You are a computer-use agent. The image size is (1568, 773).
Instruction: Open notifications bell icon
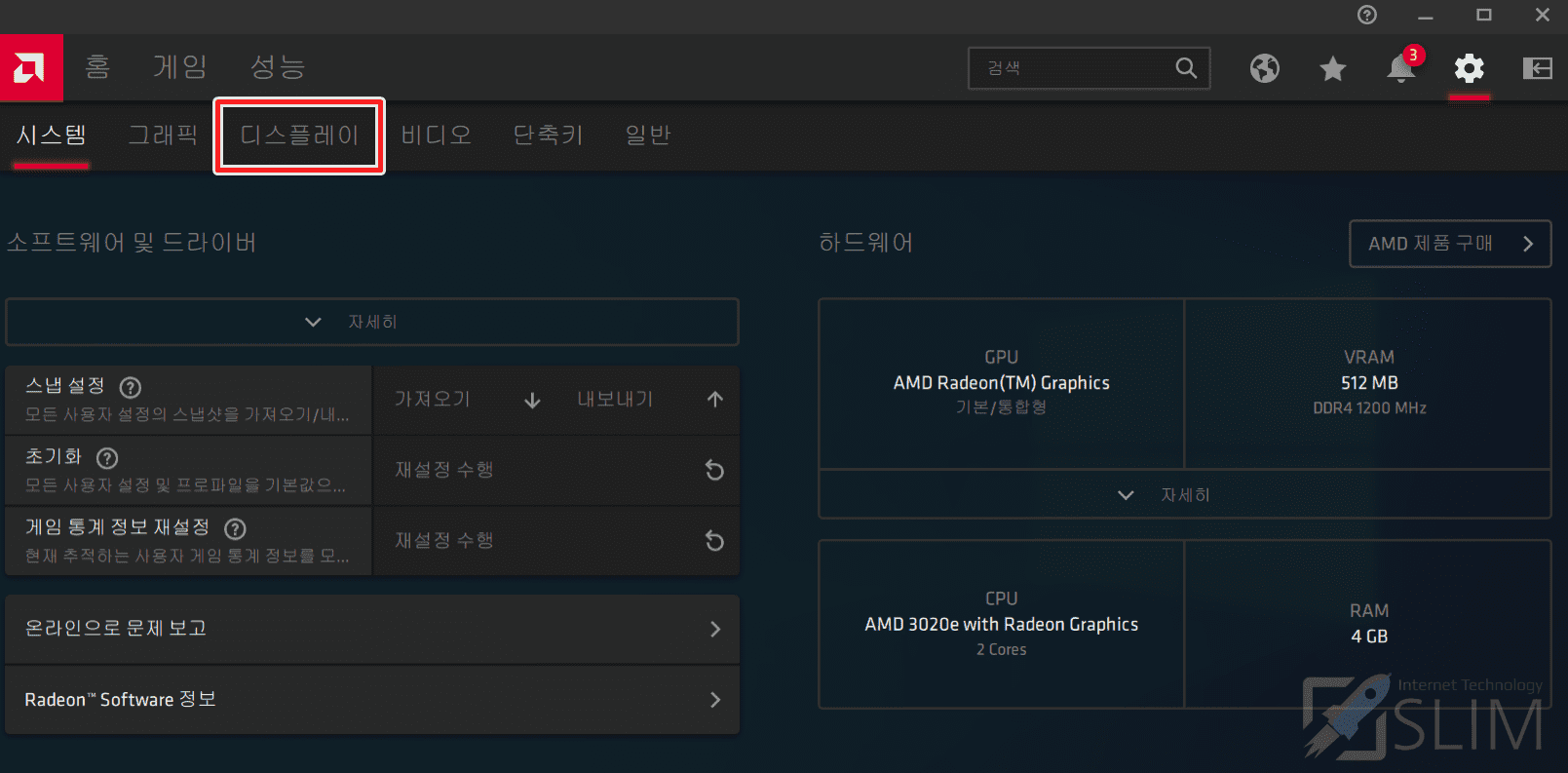(1401, 68)
